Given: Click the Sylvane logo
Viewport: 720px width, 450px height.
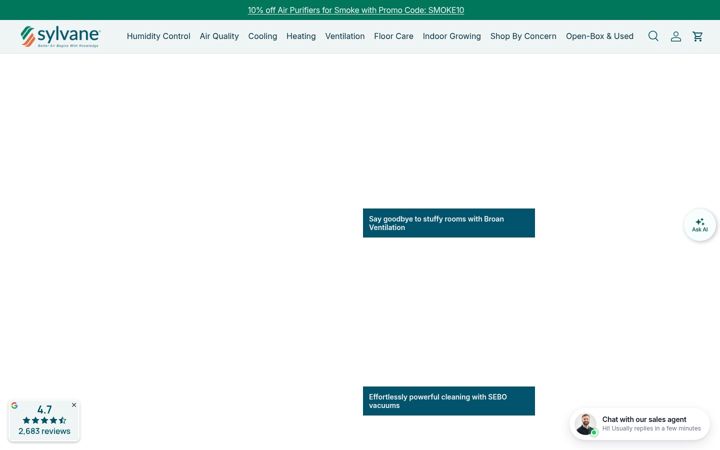Looking at the screenshot, I should tap(60, 36).
